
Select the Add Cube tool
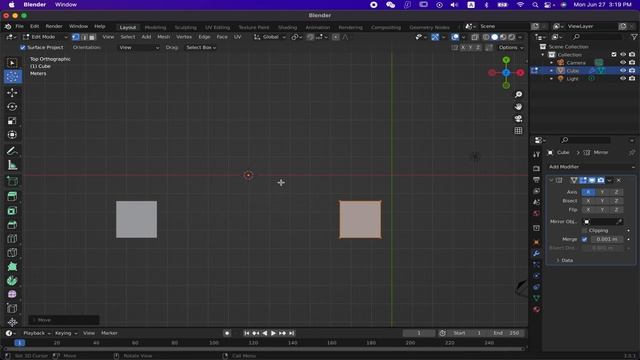[x=12, y=181]
